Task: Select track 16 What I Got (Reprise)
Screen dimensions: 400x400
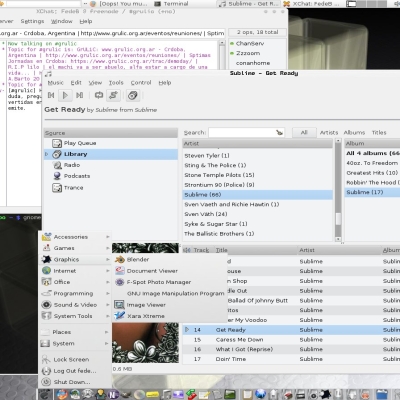Action: (291, 349)
